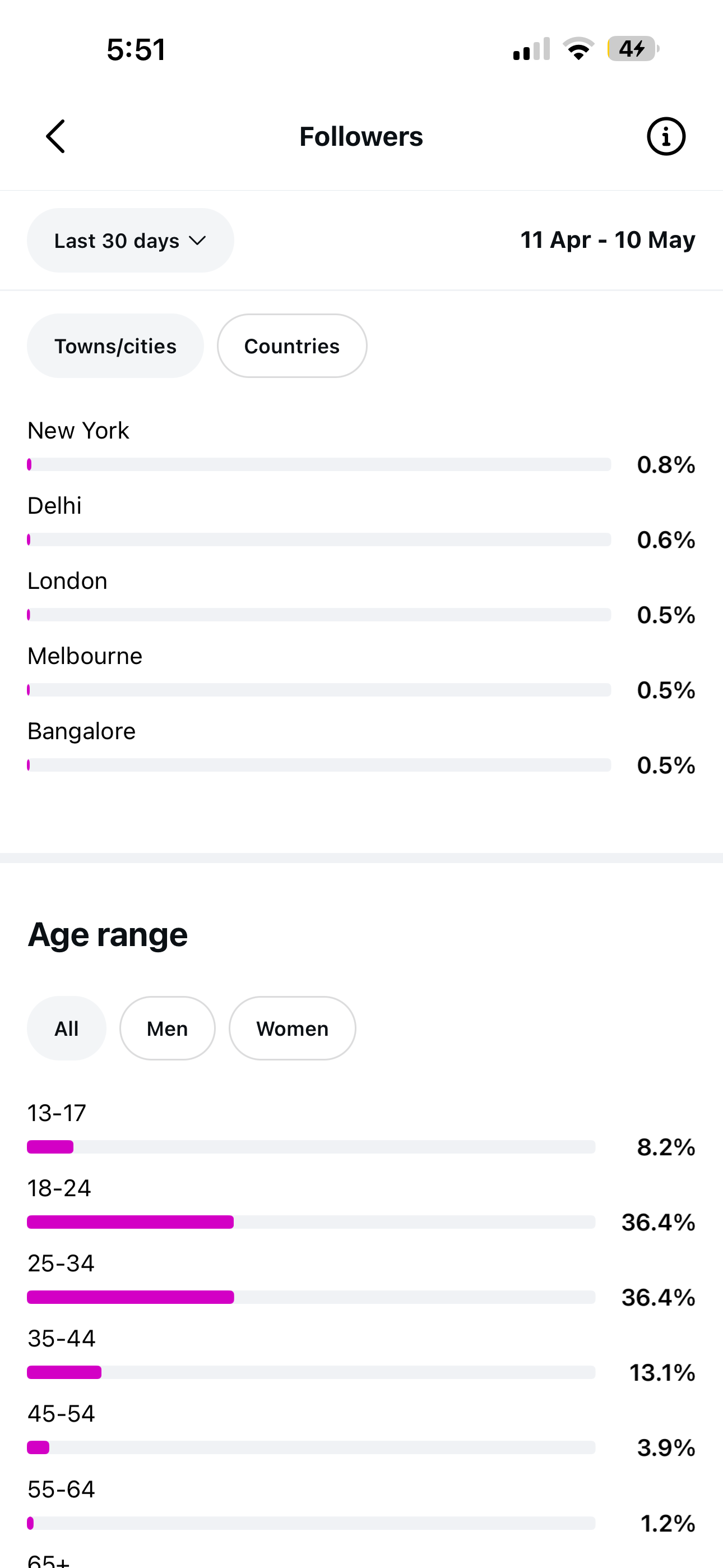Tap the back arrow icon
This screenshot has height=1568, width=723.
pyautogui.click(x=55, y=136)
